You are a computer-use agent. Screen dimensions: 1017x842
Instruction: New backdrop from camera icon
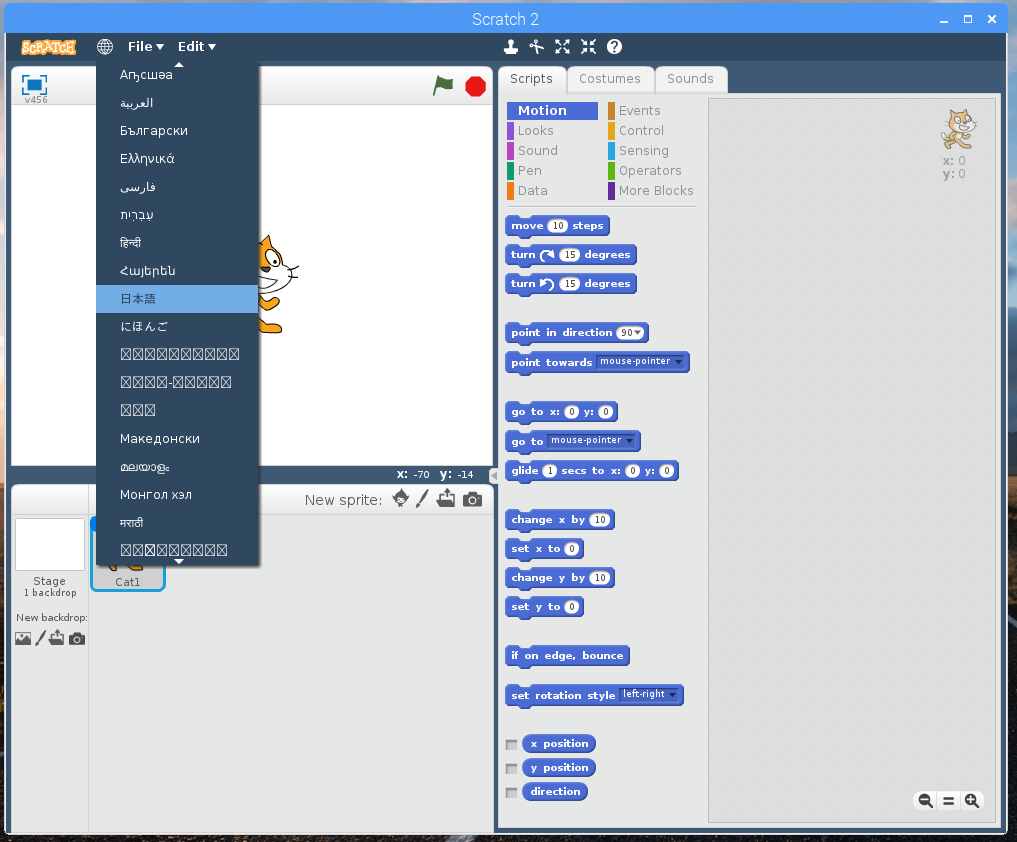pos(77,639)
